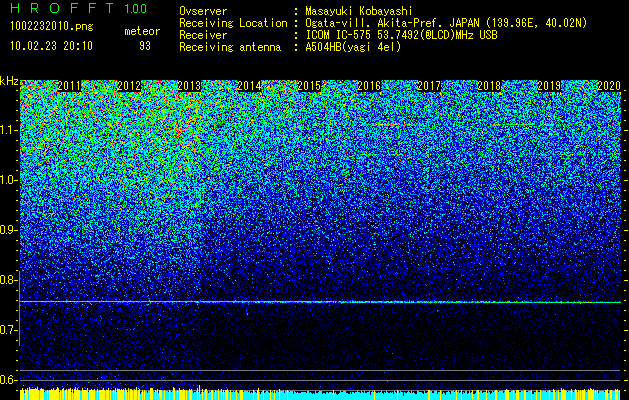Click the yellow and cyan signal level strip at the bottom
Image resolution: width=629 pixels, height=400 pixels.
click(x=320, y=394)
